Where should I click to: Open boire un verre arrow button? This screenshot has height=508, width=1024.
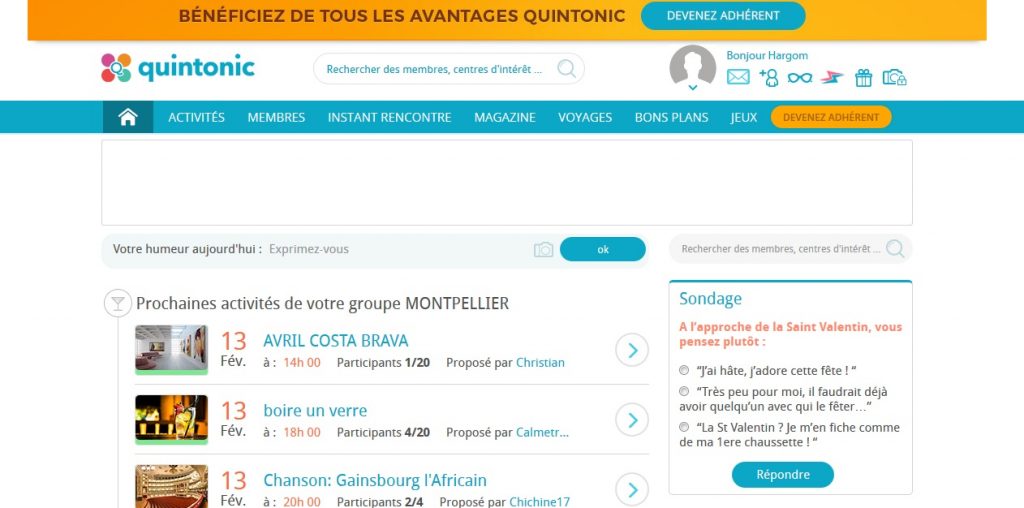(x=632, y=420)
